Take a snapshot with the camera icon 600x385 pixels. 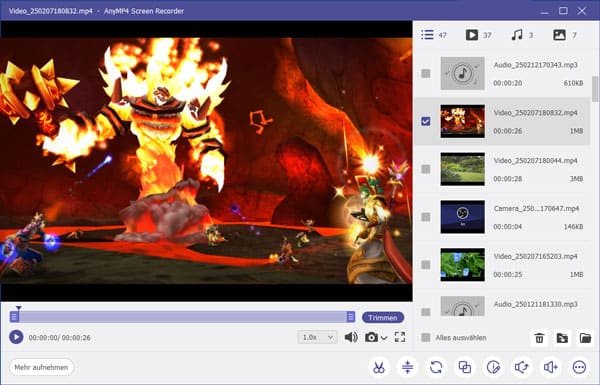tap(371, 337)
